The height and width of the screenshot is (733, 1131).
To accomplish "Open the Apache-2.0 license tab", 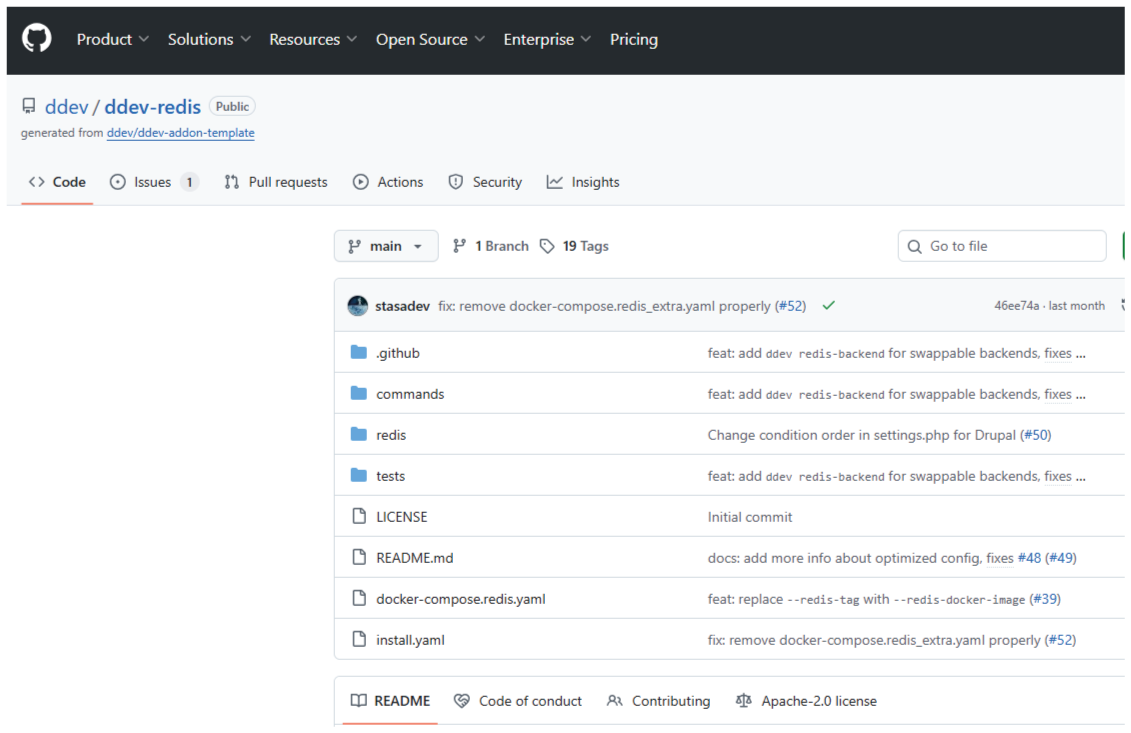I will [x=806, y=701].
